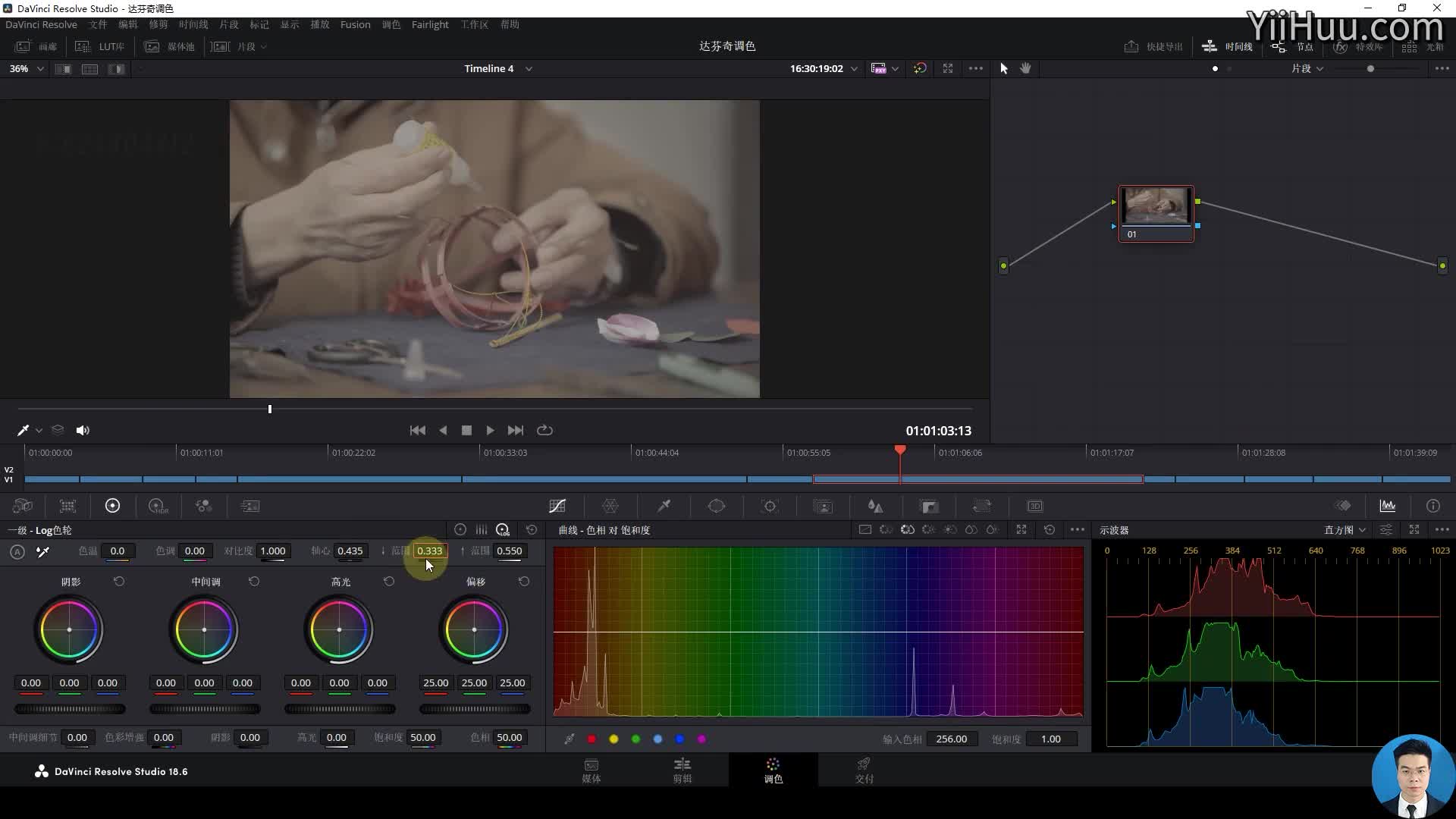The width and height of the screenshot is (1456, 819).
Task: Open the Key palette icon
Action: tap(929, 506)
